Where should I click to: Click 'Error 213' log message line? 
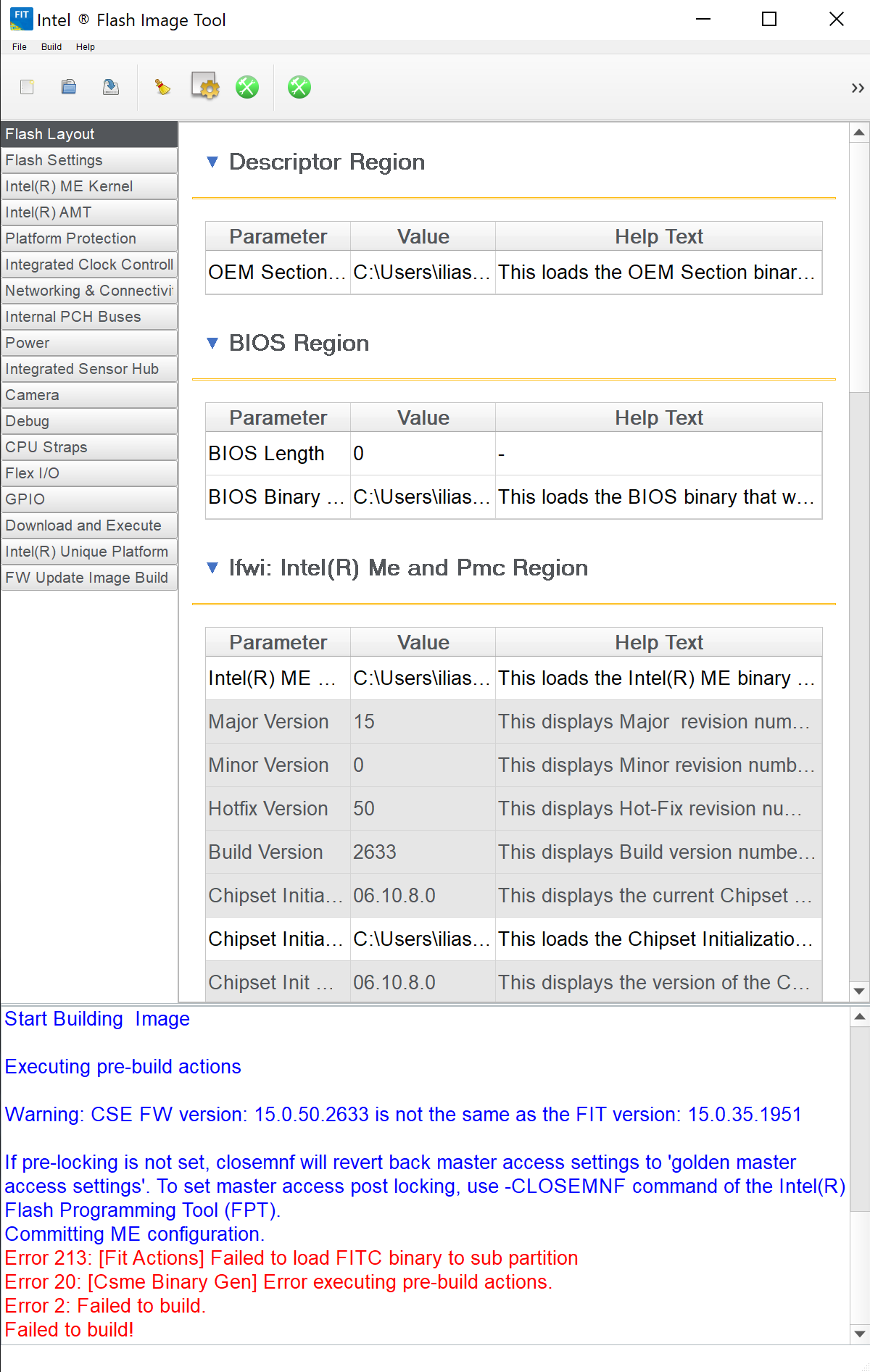coord(291,1258)
